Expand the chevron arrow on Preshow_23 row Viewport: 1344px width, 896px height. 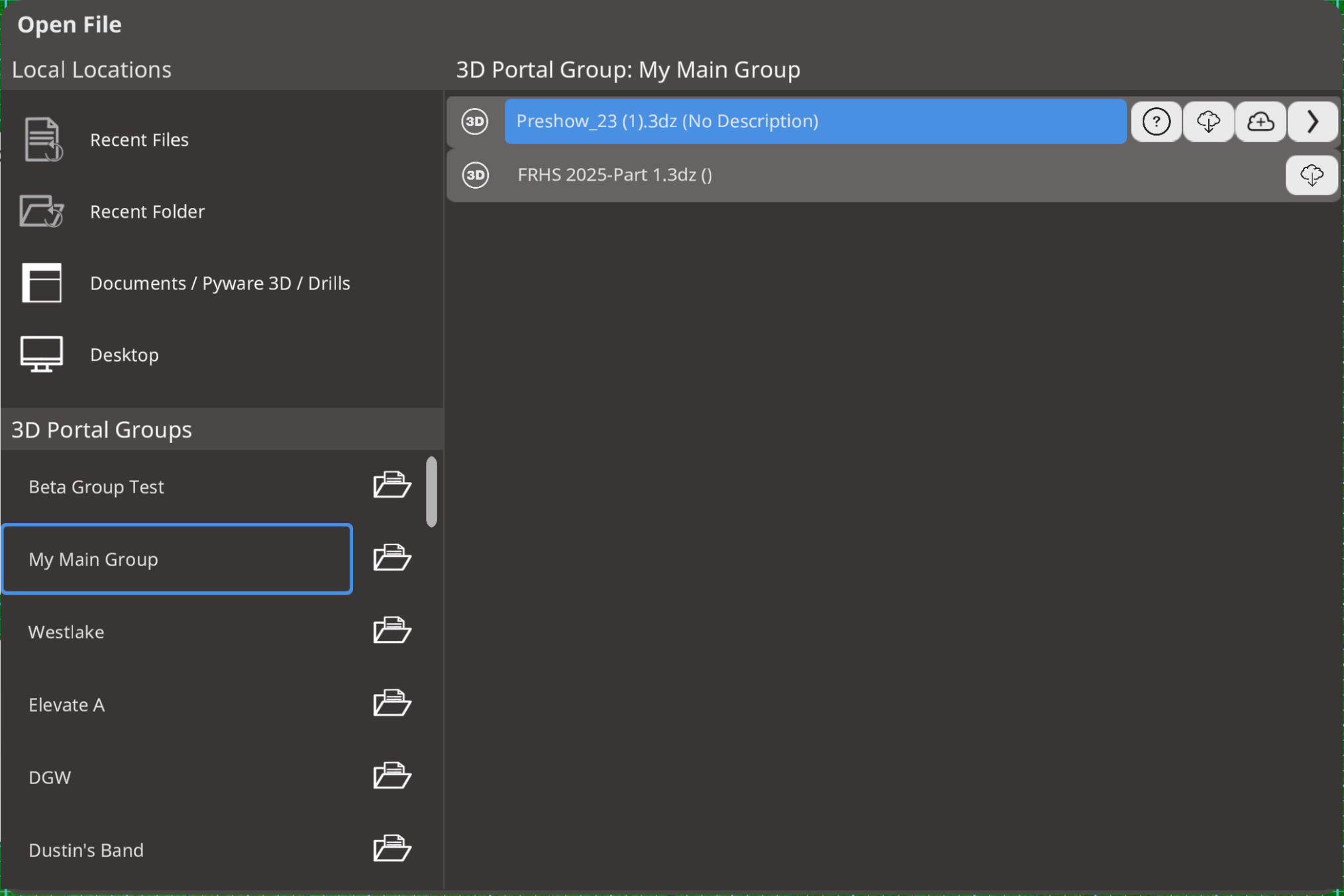(1312, 122)
